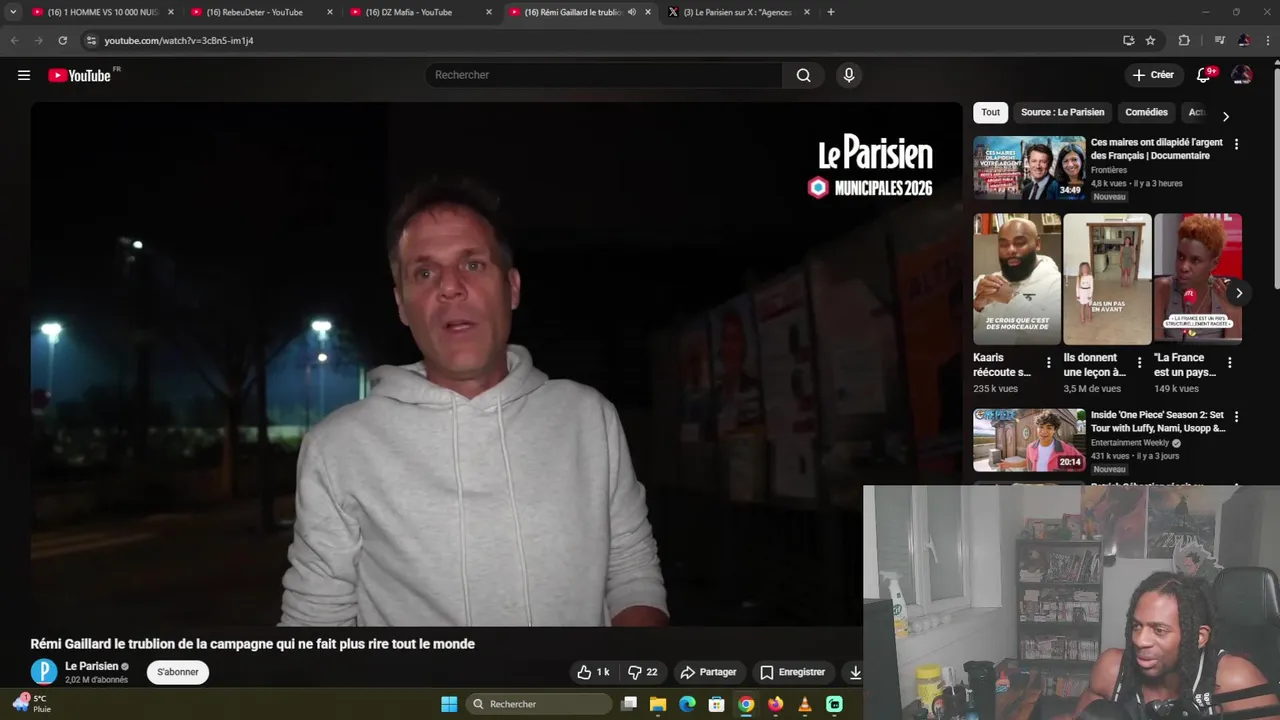Click the Enregistrer save button
This screenshot has height=720, width=1280.
click(x=793, y=672)
